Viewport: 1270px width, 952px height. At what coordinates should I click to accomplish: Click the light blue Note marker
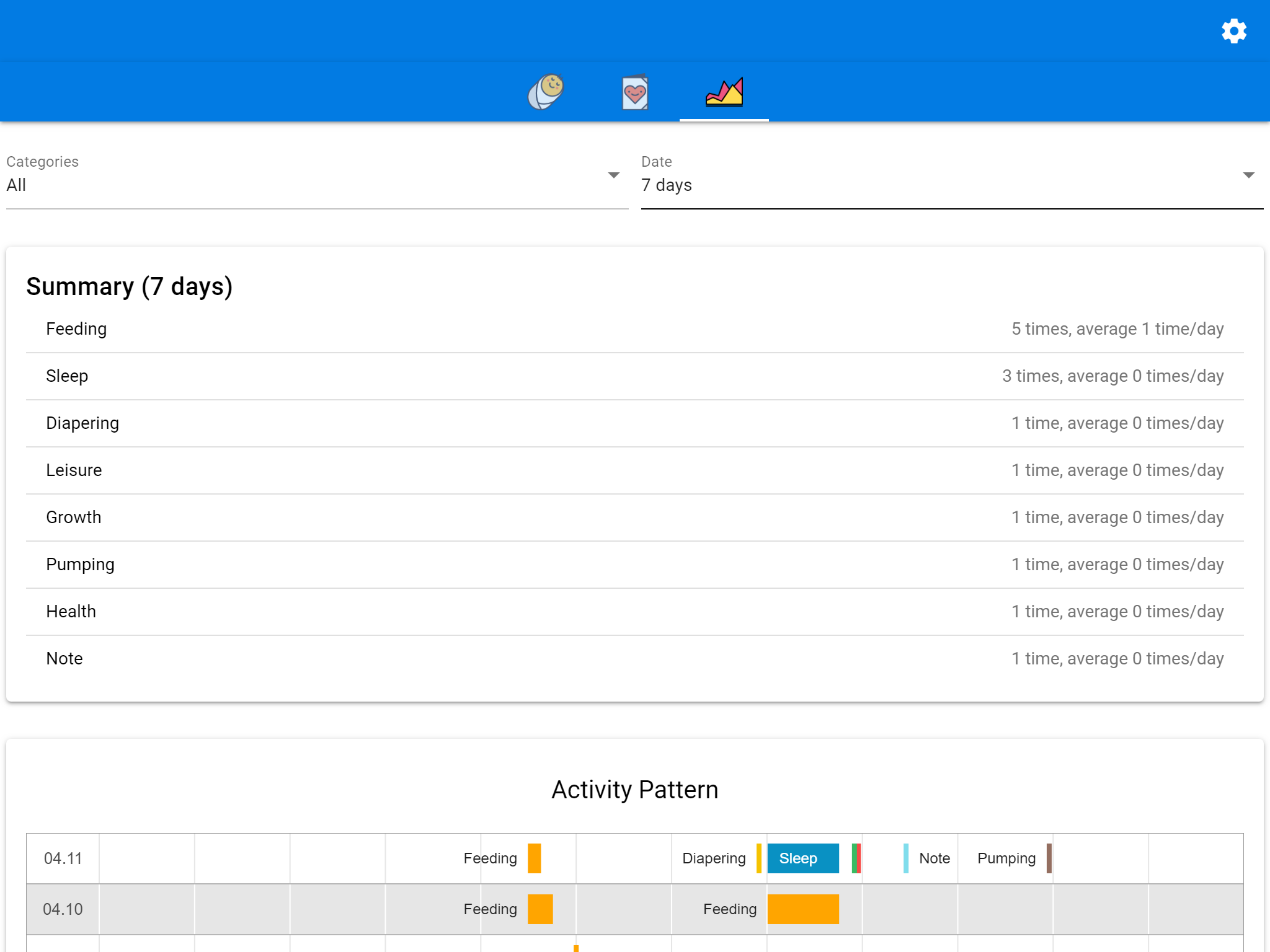point(906,858)
